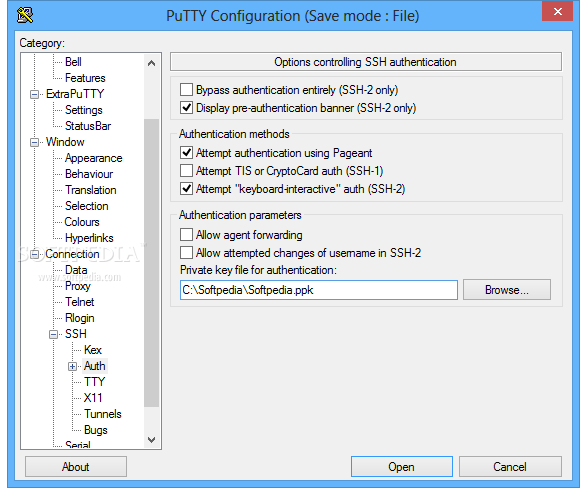Go to the Bugs category
The width and height of the screenshot is (580, 488).
pos(95,430)
